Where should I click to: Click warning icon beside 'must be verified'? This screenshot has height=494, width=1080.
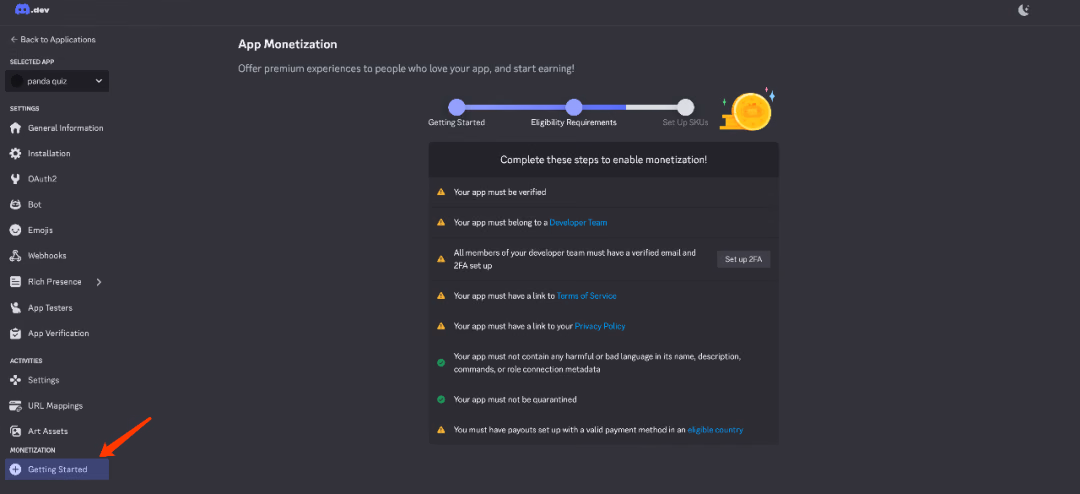point(441,192)
